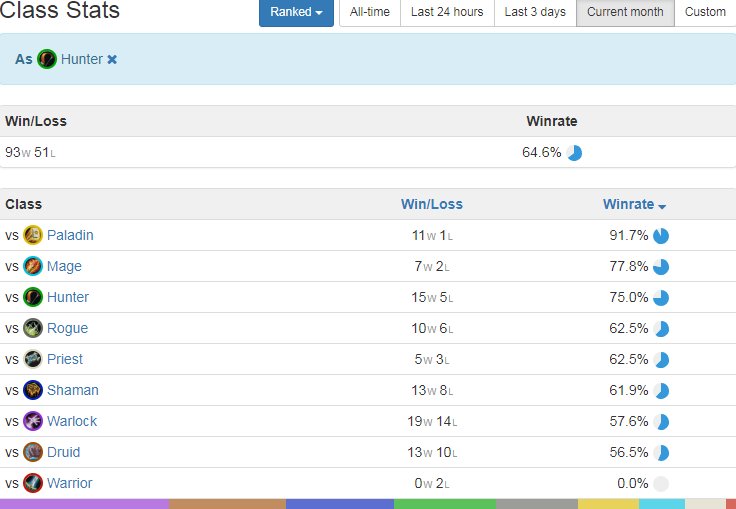The height and width of the screenshot is (509, 736).
Task: Click the 91.7% winrate value
Action: pos(629,235)
